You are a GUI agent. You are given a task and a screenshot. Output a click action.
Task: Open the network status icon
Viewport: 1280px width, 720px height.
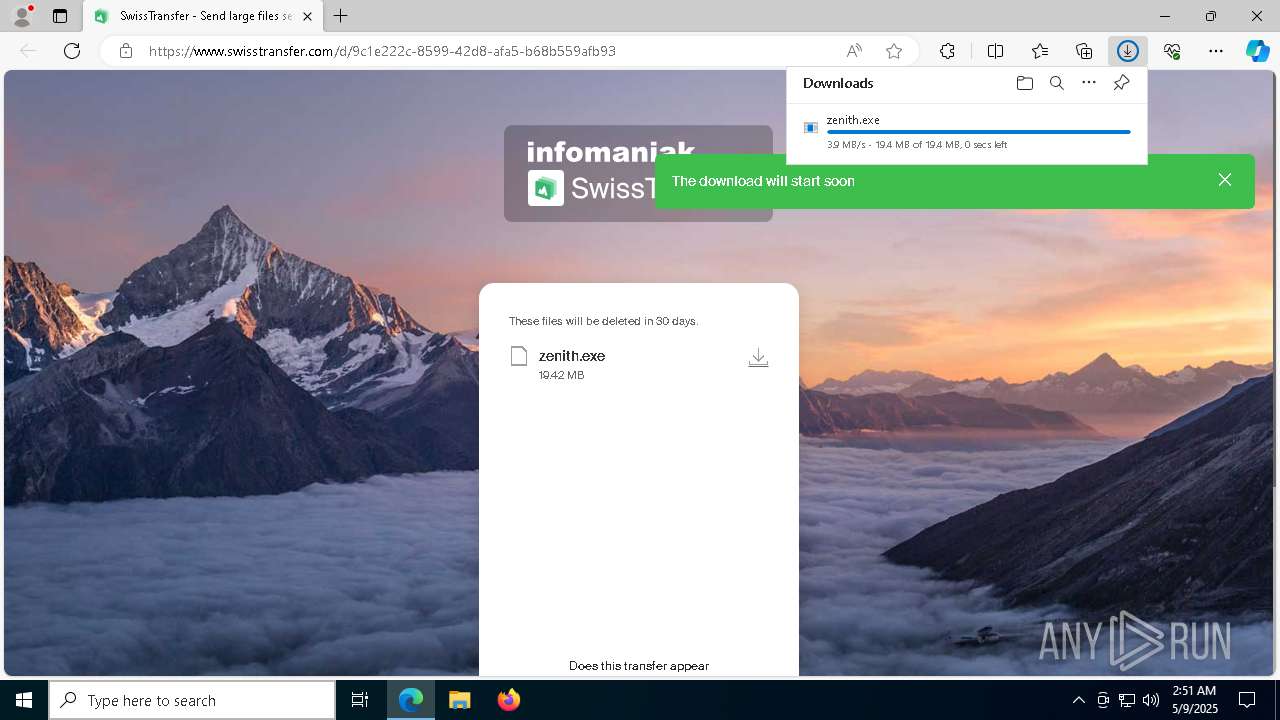point(1127,700)
